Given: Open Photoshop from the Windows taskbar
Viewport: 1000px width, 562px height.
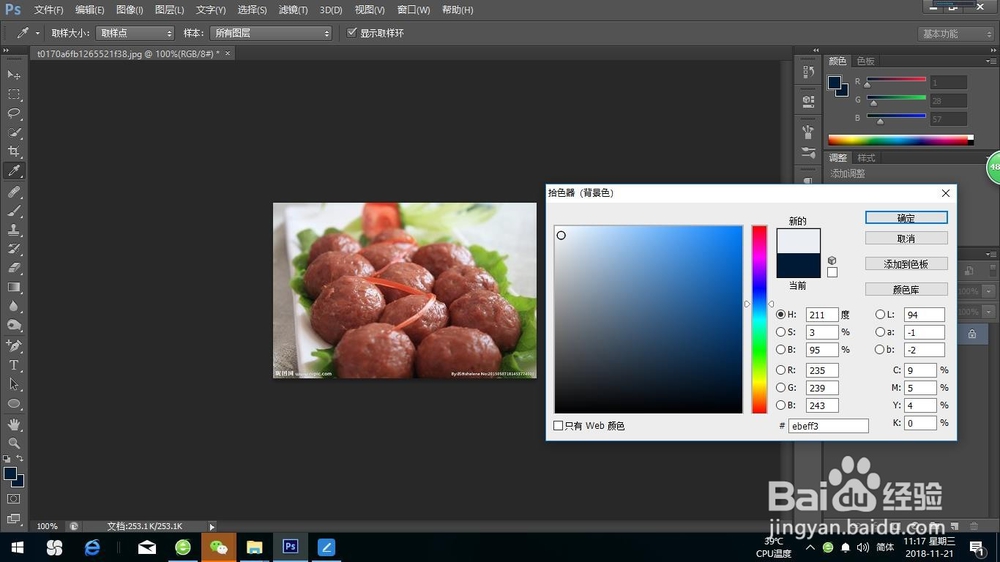Looking at the screenshot, I should point(290,547).
